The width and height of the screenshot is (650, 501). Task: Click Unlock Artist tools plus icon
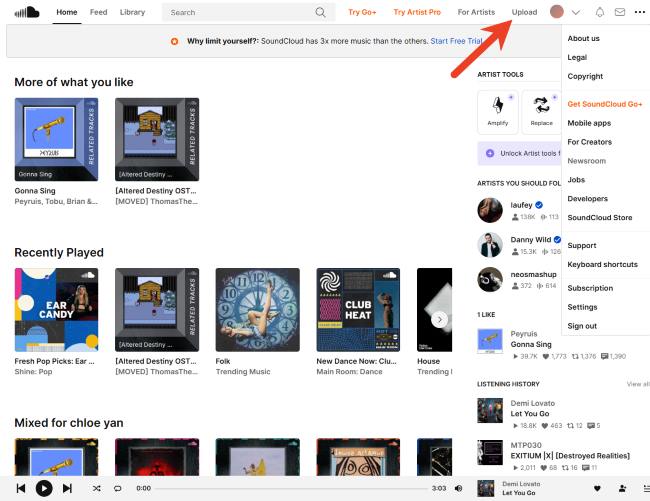tap(490, 153)
